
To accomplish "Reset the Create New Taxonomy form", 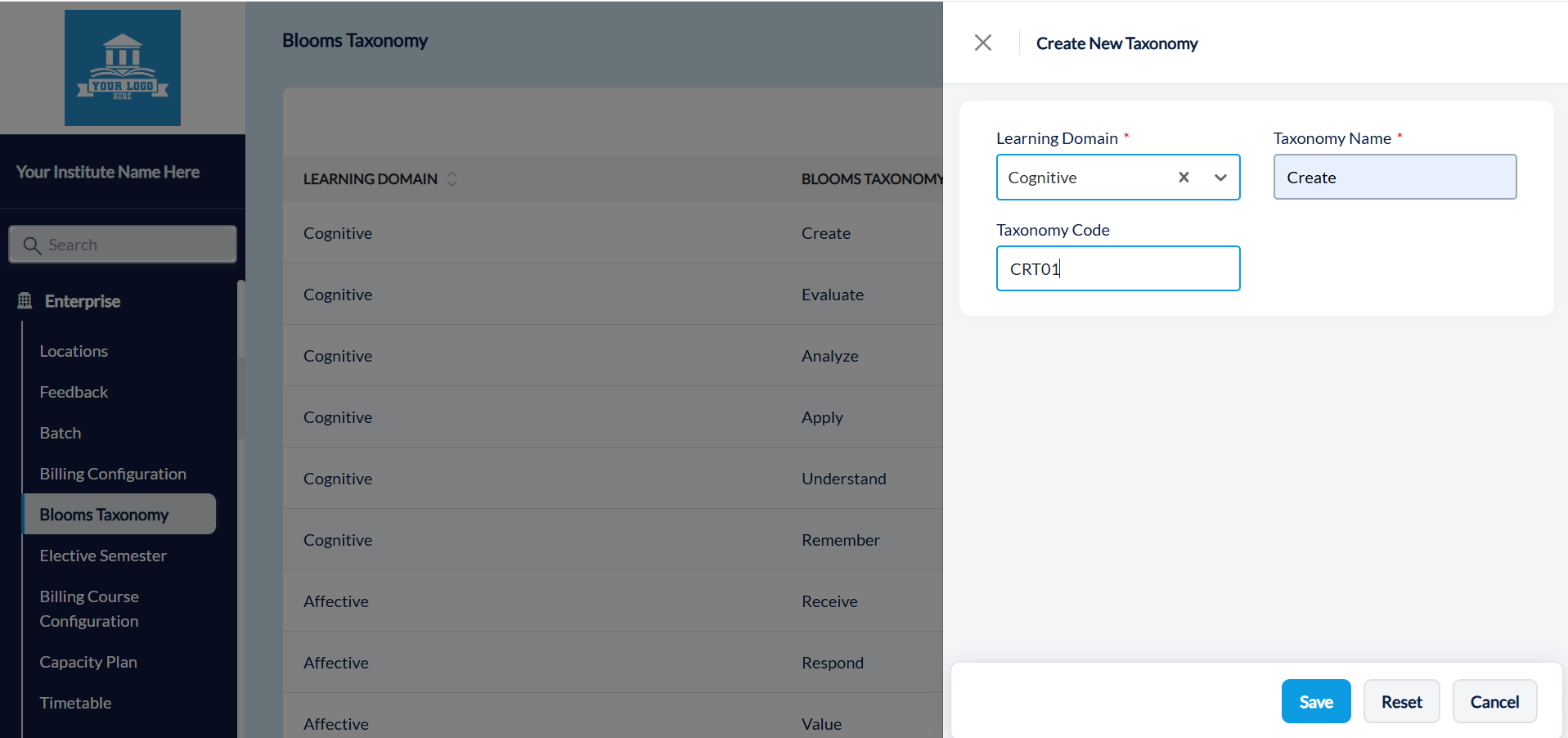I will click(x=1400, y=701).
